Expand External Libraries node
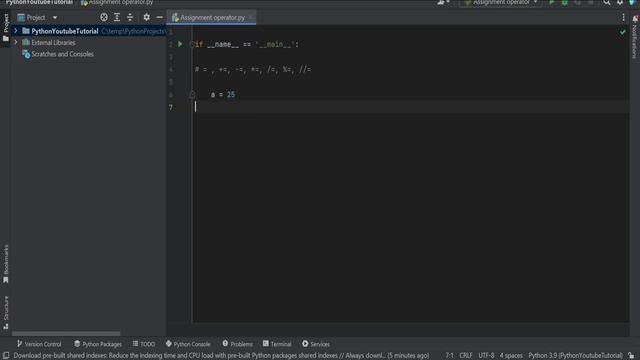Viewport: 640px width, 360px height. pyautogui.click(x=16, y=42)
